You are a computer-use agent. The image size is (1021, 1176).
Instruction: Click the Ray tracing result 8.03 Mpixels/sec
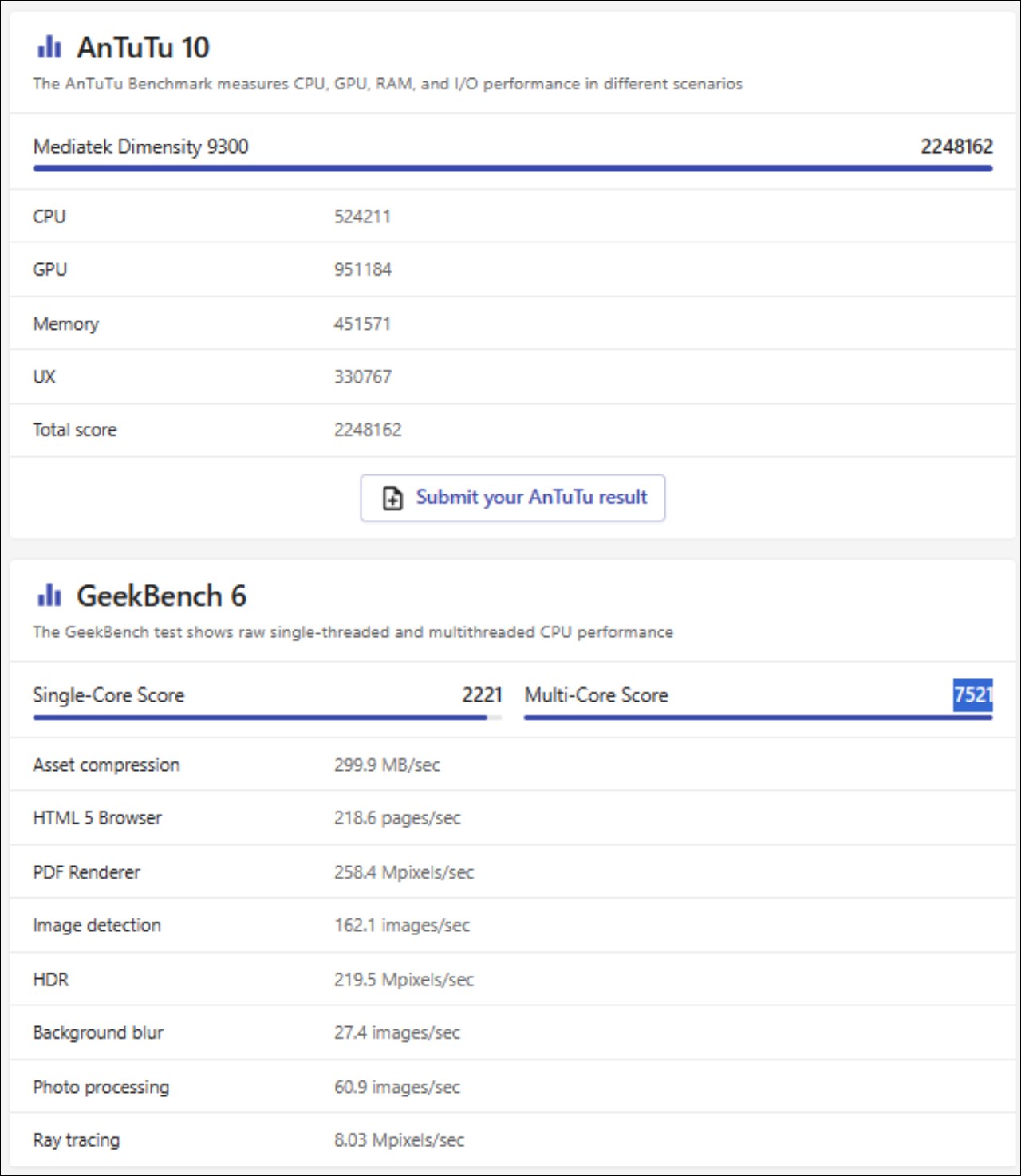[x=399, y=1140]
